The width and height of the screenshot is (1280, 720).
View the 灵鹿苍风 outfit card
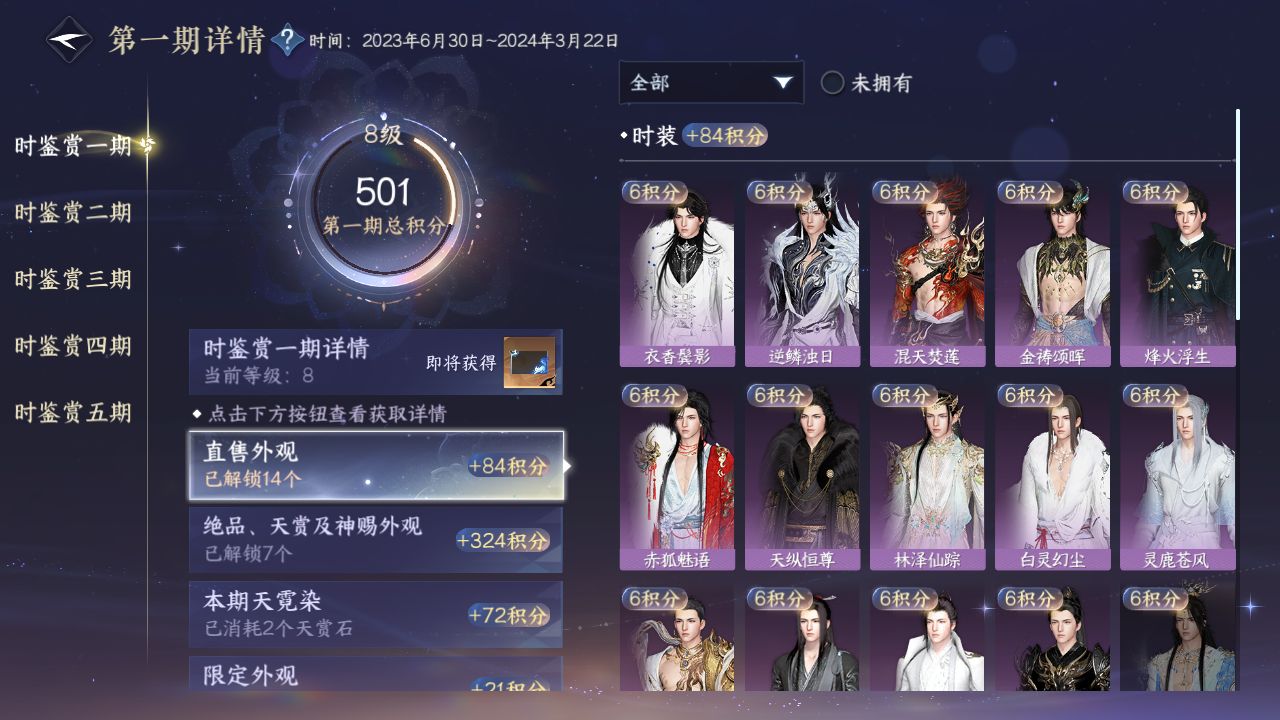tap(1178, 477)
